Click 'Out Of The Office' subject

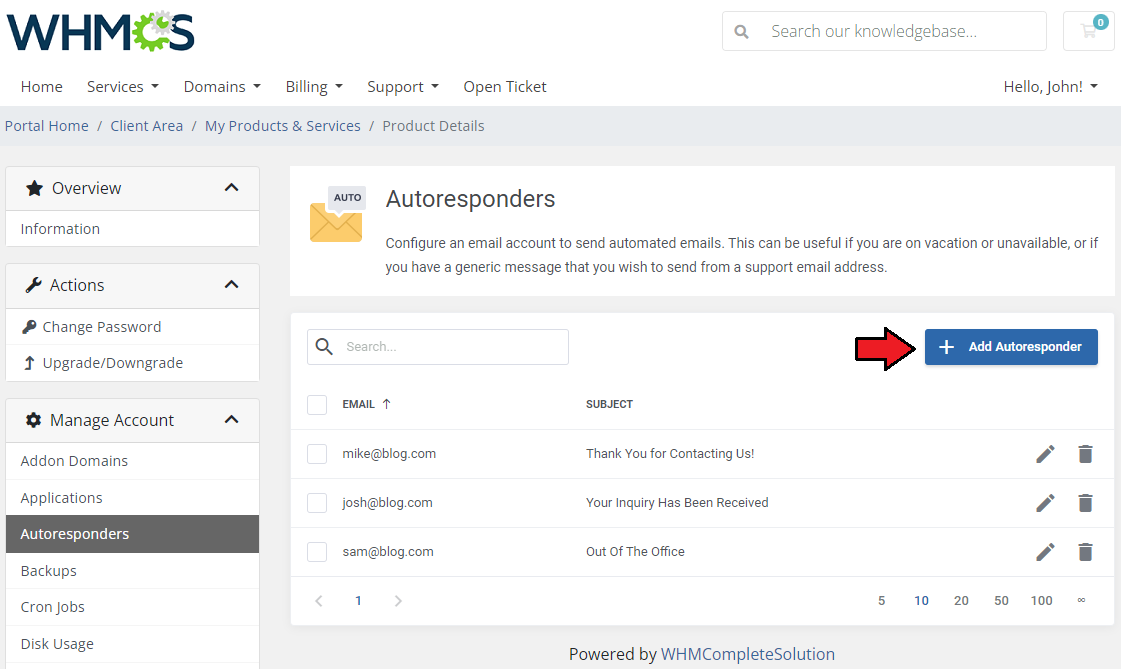[x=635, y=552]
